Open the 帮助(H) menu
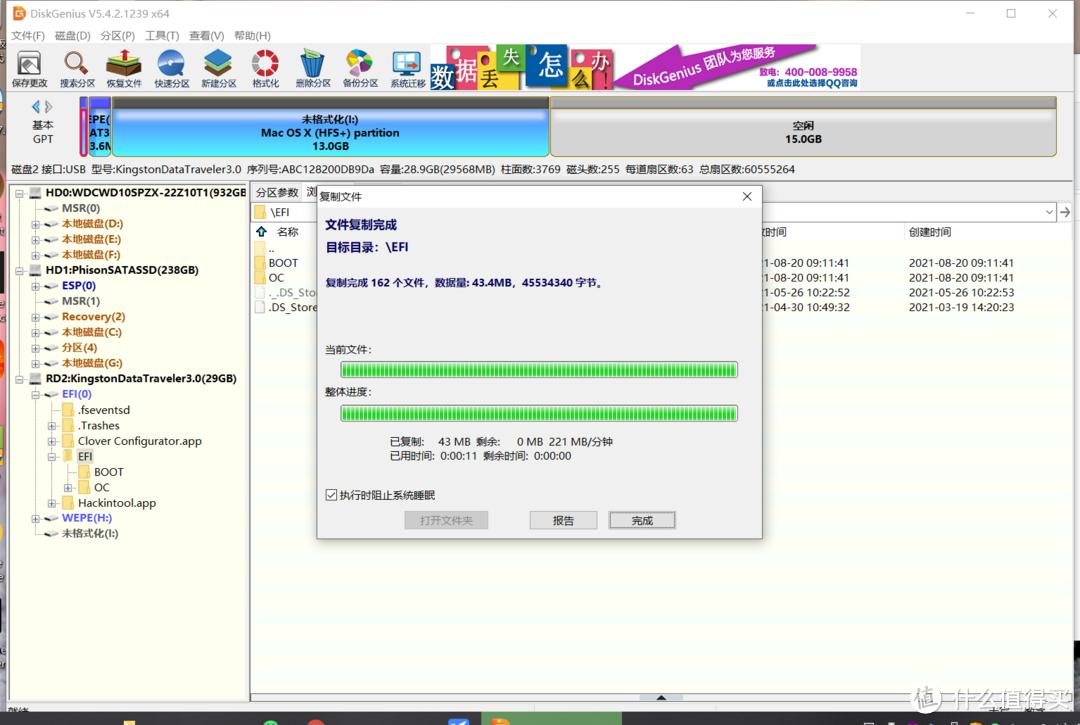This screenshot has width=1080, height=725. [252, 35]
